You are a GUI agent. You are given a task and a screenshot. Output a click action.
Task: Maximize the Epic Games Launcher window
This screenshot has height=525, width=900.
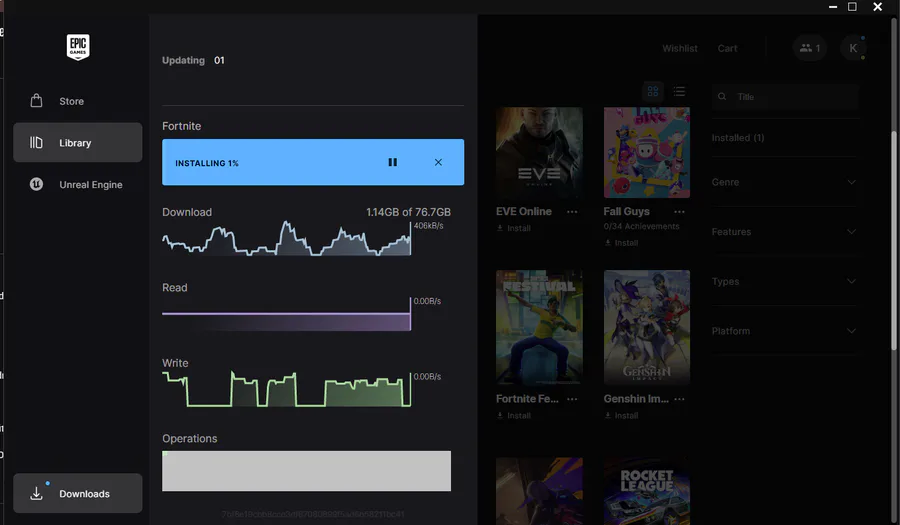pos(852,7)
